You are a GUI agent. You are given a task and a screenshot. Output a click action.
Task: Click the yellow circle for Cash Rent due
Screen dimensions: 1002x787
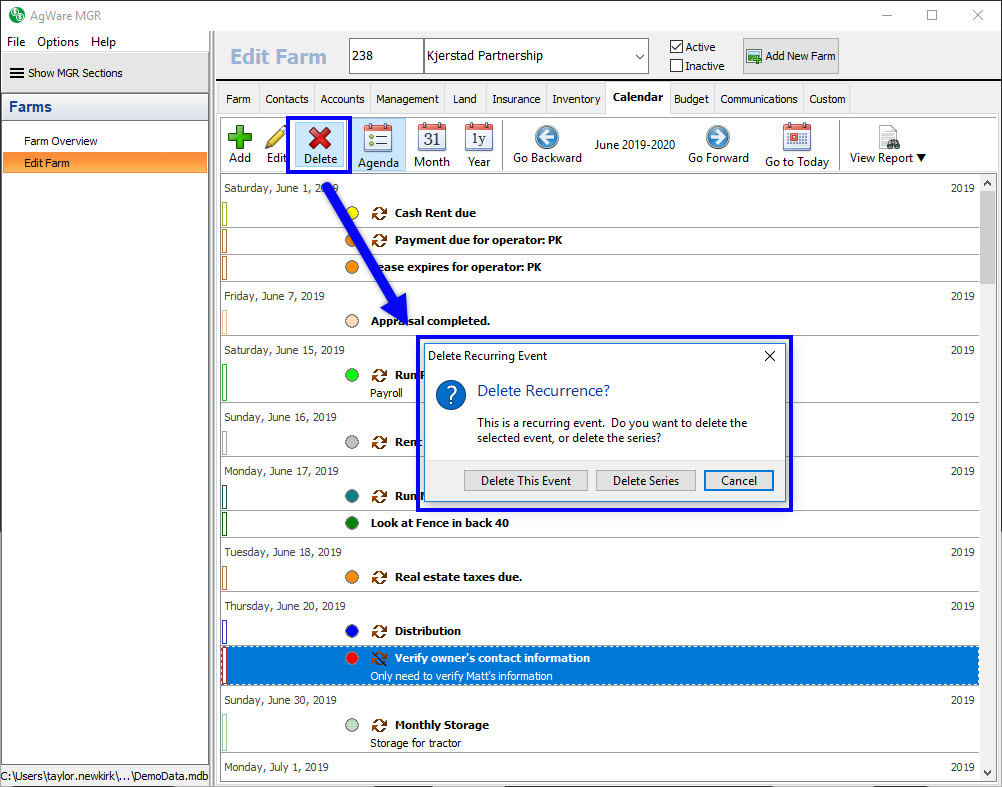pyautogui.click(x=352, y=213)
